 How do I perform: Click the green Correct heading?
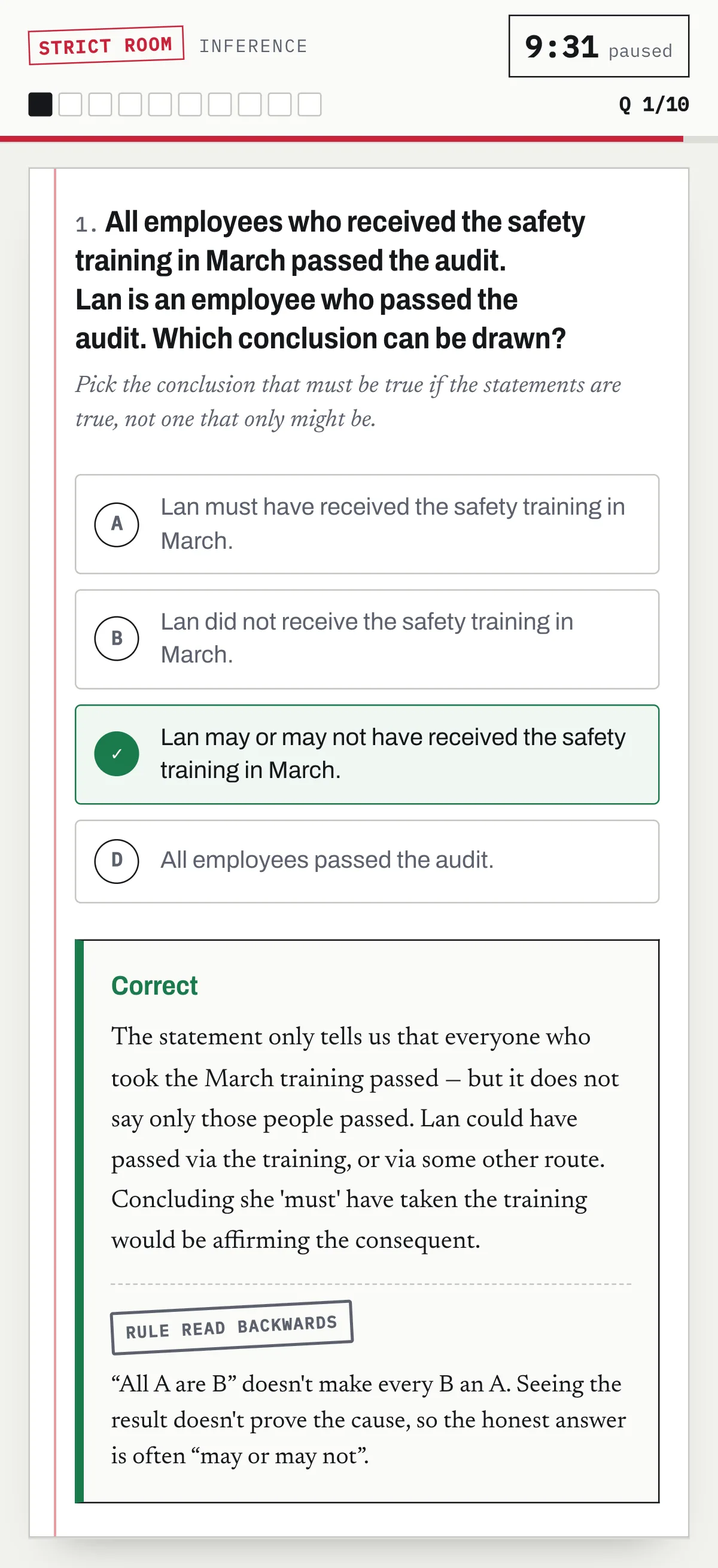point(154,986)
